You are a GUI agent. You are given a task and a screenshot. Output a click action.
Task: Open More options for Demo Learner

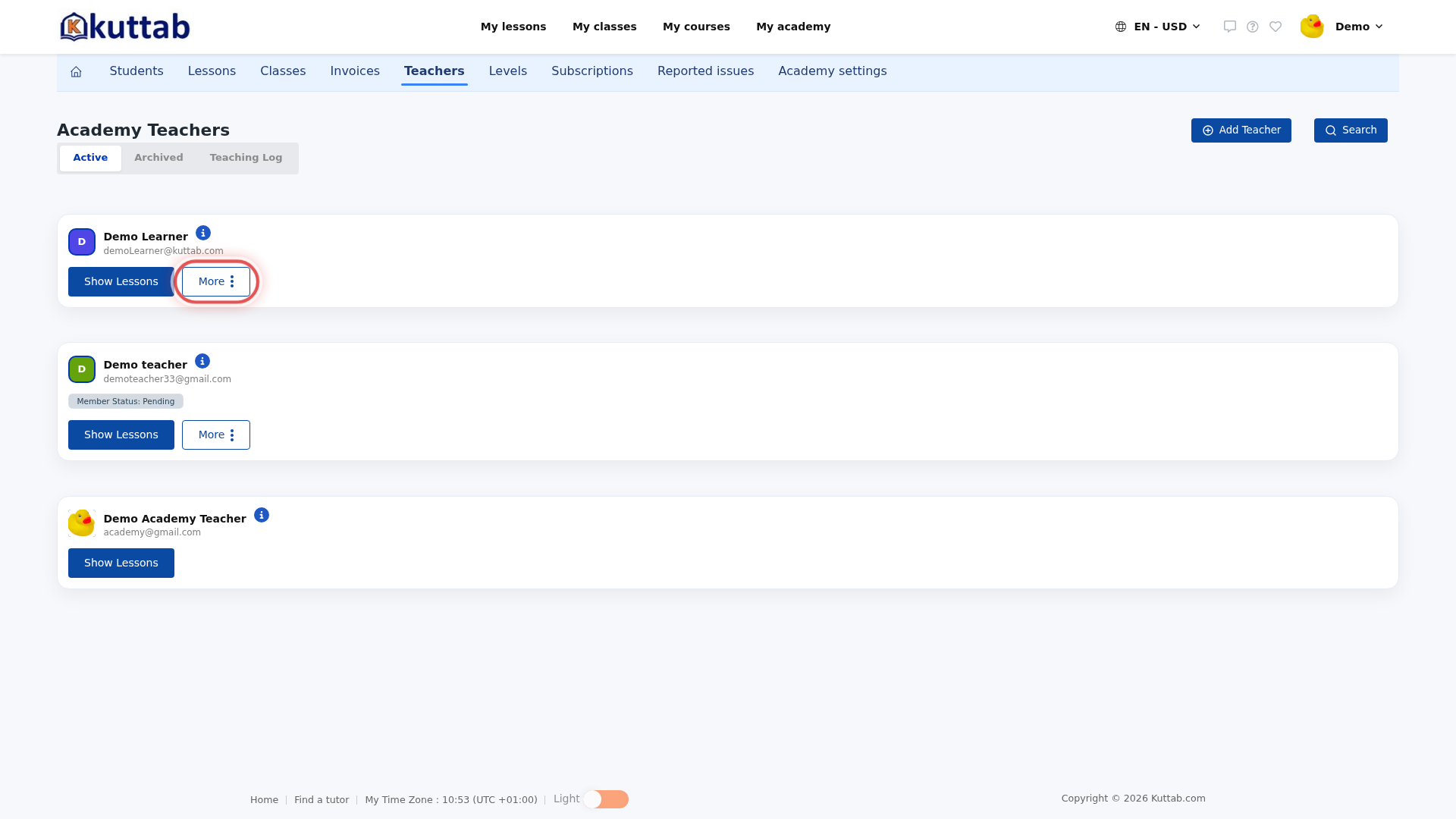[216, 281]
